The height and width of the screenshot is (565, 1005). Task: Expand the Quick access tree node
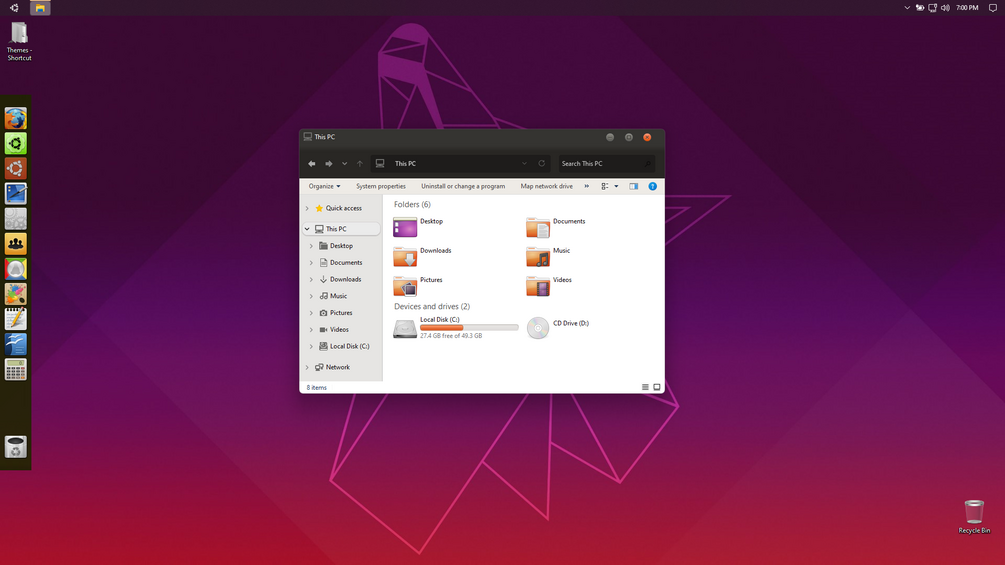[x=307, y=208]
